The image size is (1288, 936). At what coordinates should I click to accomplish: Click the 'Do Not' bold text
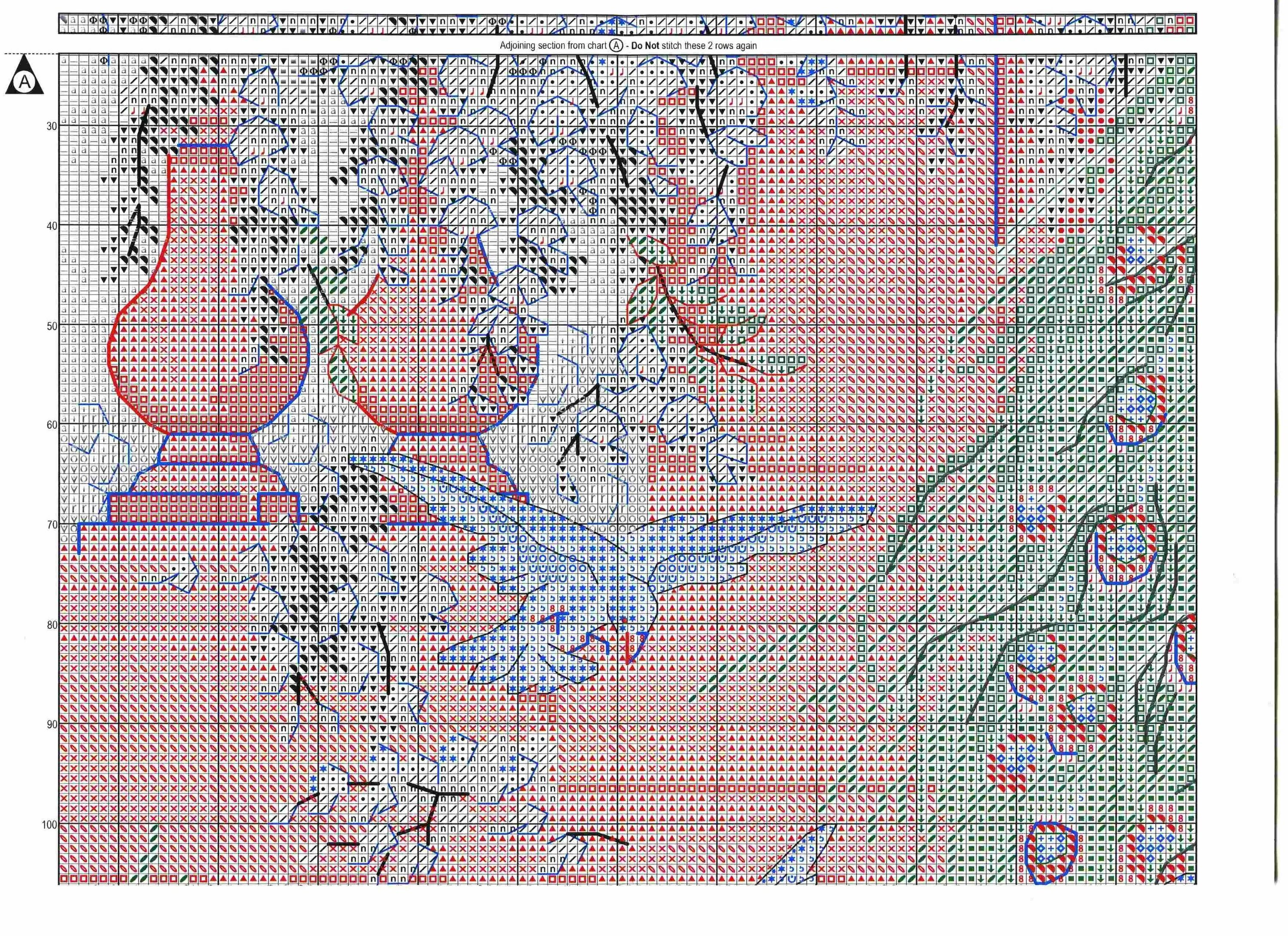pos(645,46)
